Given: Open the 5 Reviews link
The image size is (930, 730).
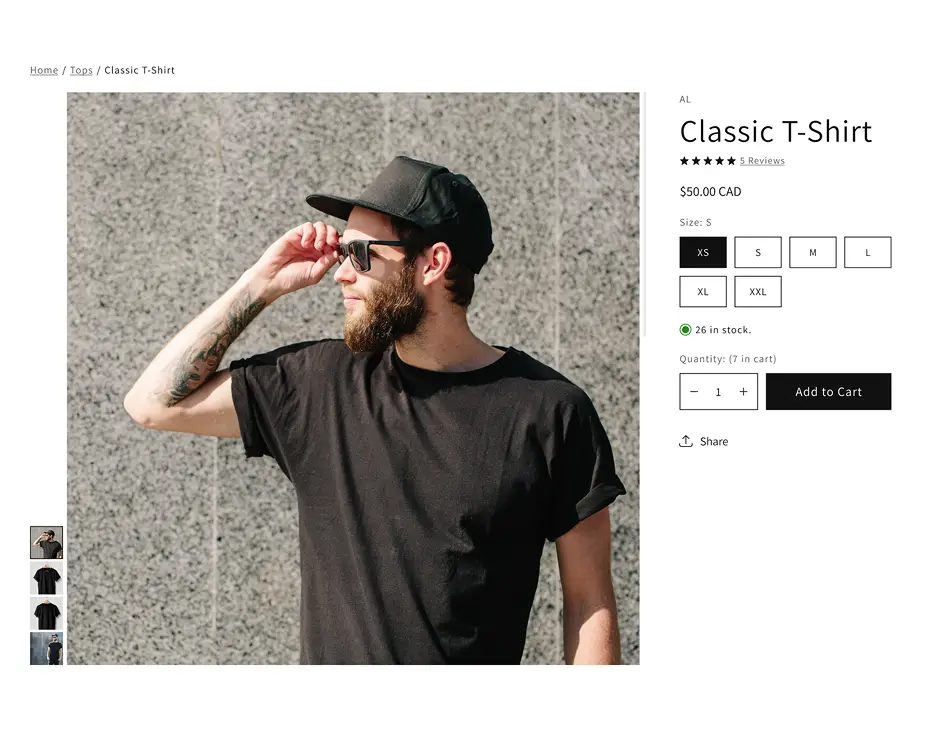Looking at the screenshot, I should pyautogui.click(x=762, y=160).
